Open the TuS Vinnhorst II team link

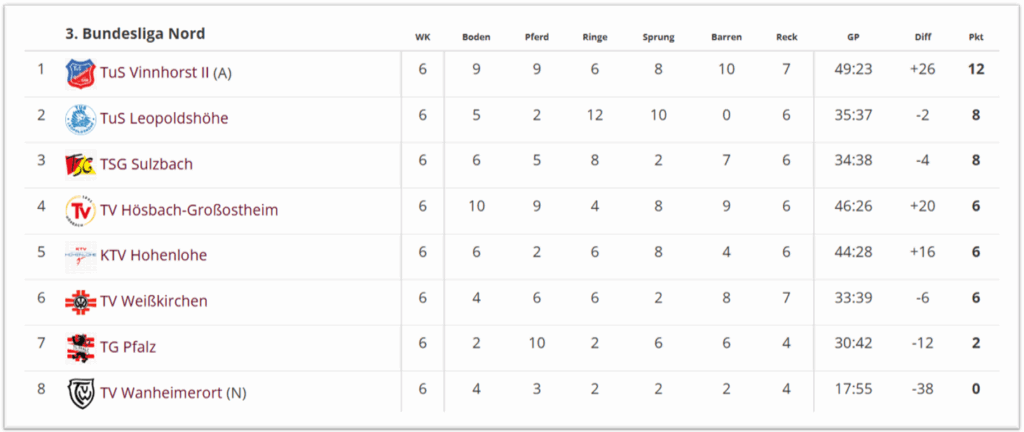pyautogui.click(x=155, y=72)
